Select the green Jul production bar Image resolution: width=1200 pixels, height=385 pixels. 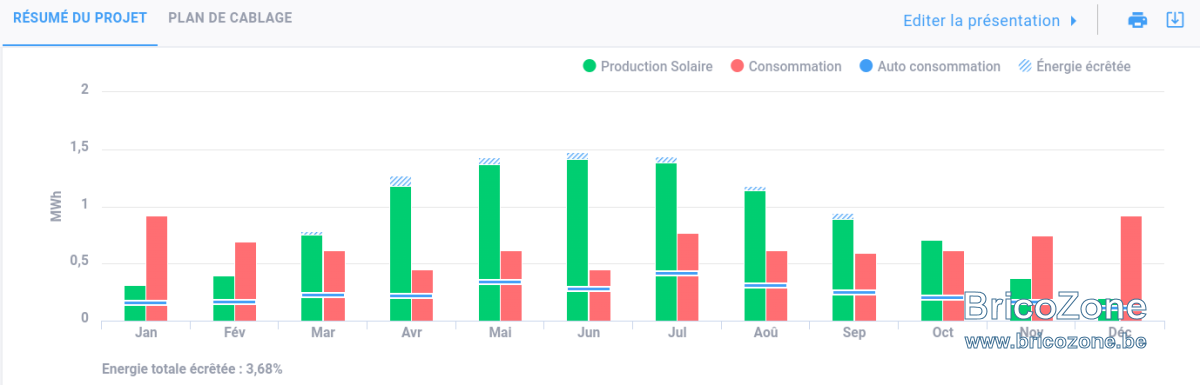(666, 242)
